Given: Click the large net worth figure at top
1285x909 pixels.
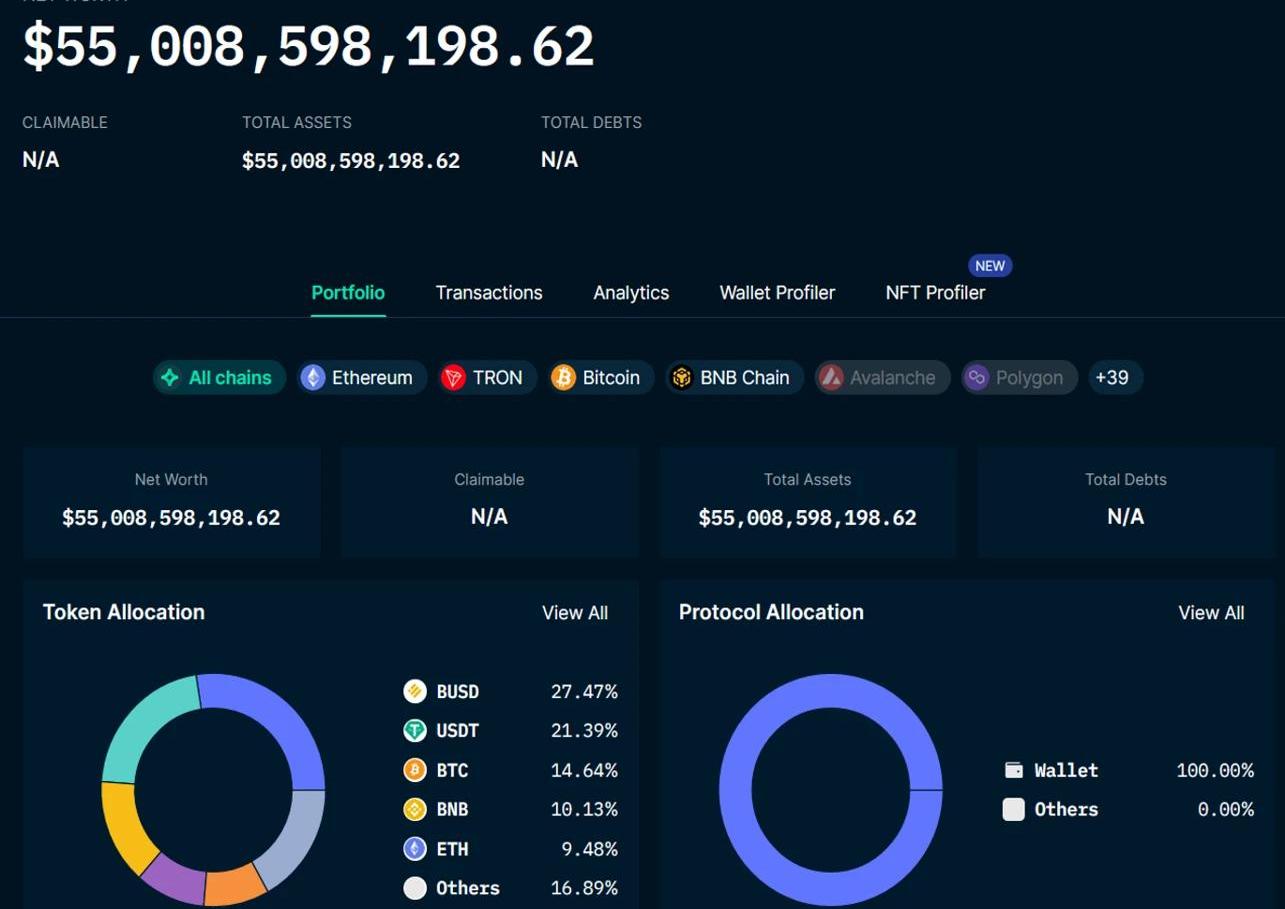Looking at the screenshot, I should (x=309, y=46).
